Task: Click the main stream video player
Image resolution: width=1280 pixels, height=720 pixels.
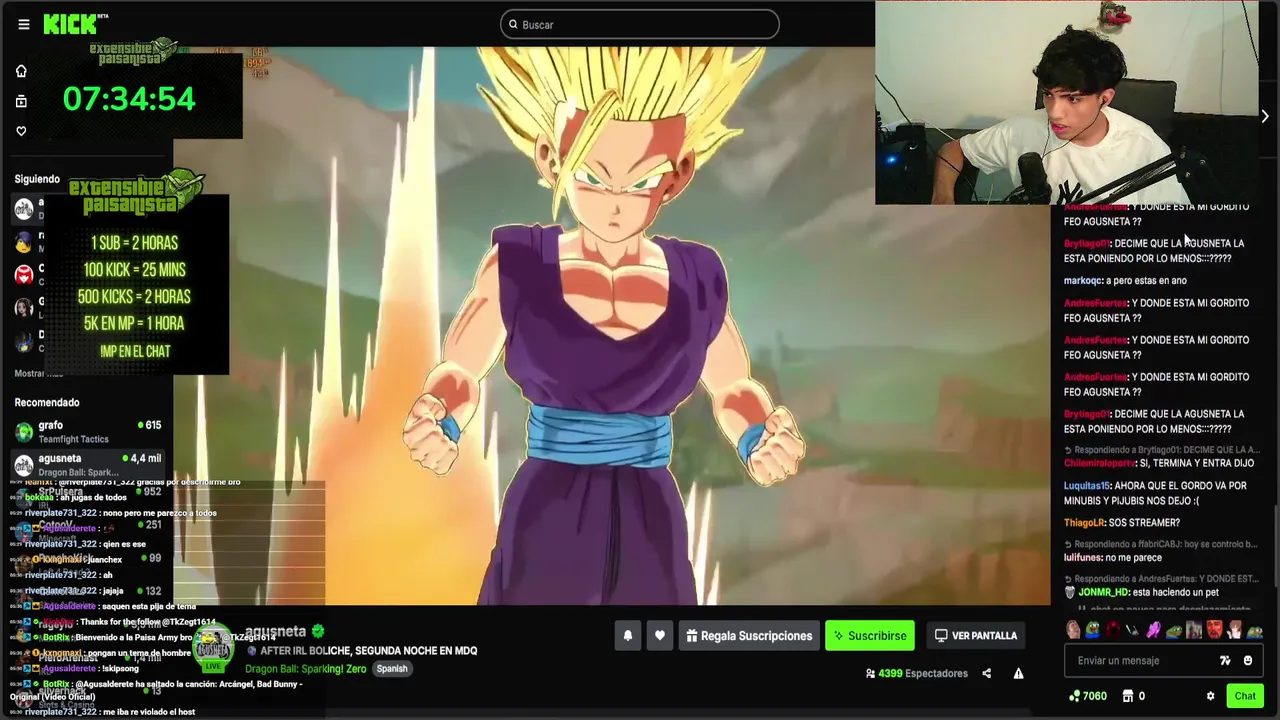Action: tap(612, 325)
